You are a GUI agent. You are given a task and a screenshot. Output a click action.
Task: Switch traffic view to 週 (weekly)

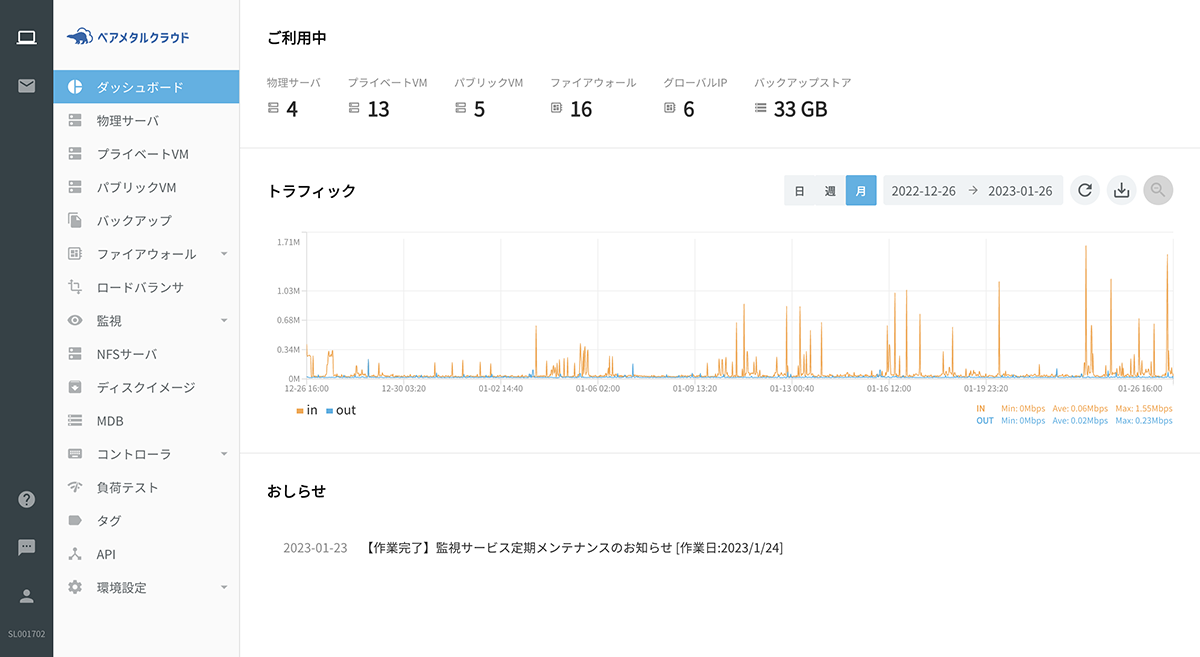(x=831, y=189)
